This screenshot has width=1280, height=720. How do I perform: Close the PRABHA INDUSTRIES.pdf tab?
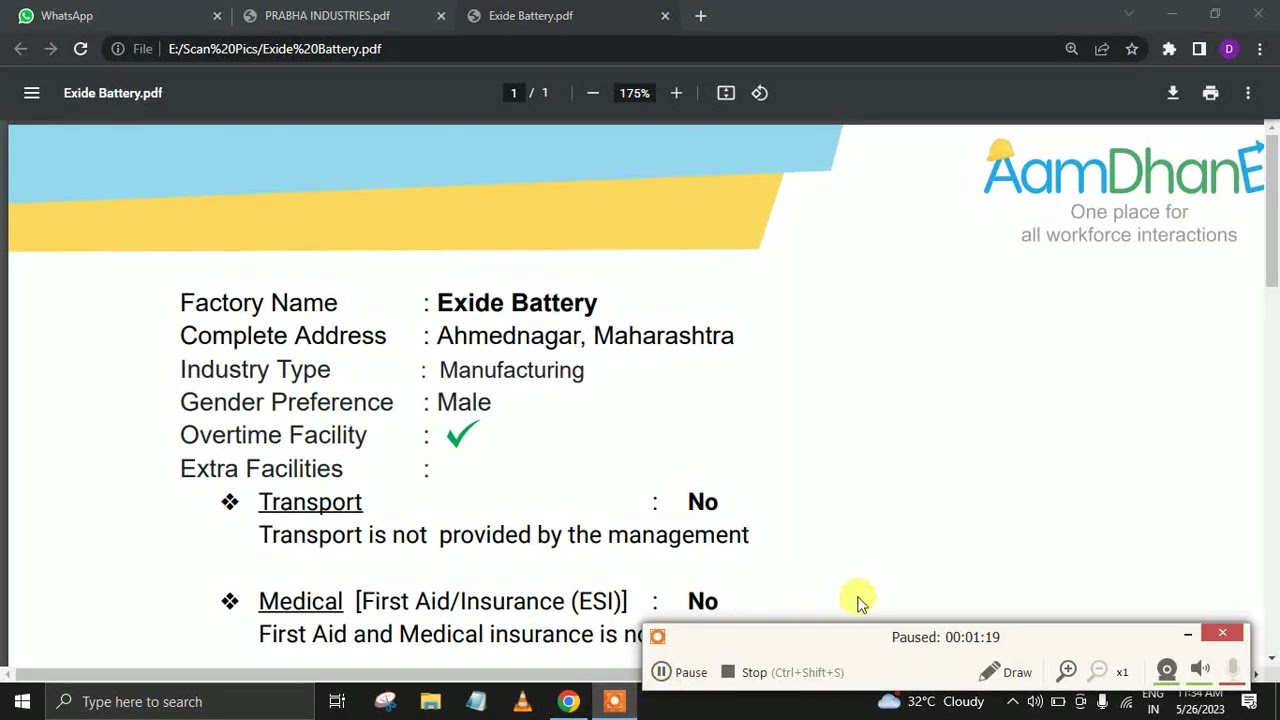click(441, 16)
